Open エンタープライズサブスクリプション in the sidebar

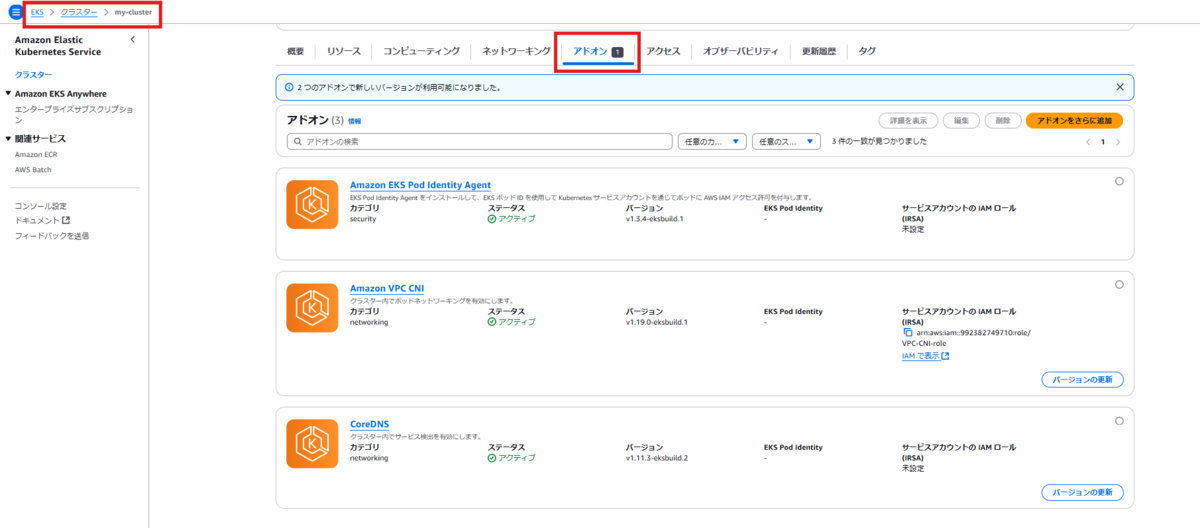(74, 113)
